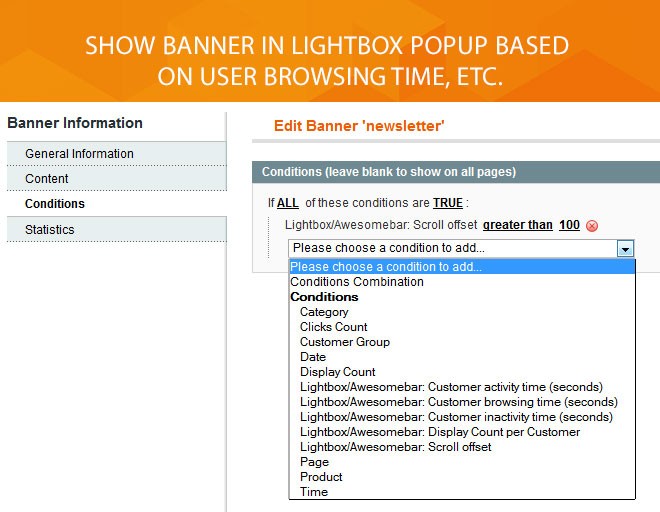Viewport: 660px width, 512px height.
Task: Click the TRUE value link
Action: coord(448,203)
